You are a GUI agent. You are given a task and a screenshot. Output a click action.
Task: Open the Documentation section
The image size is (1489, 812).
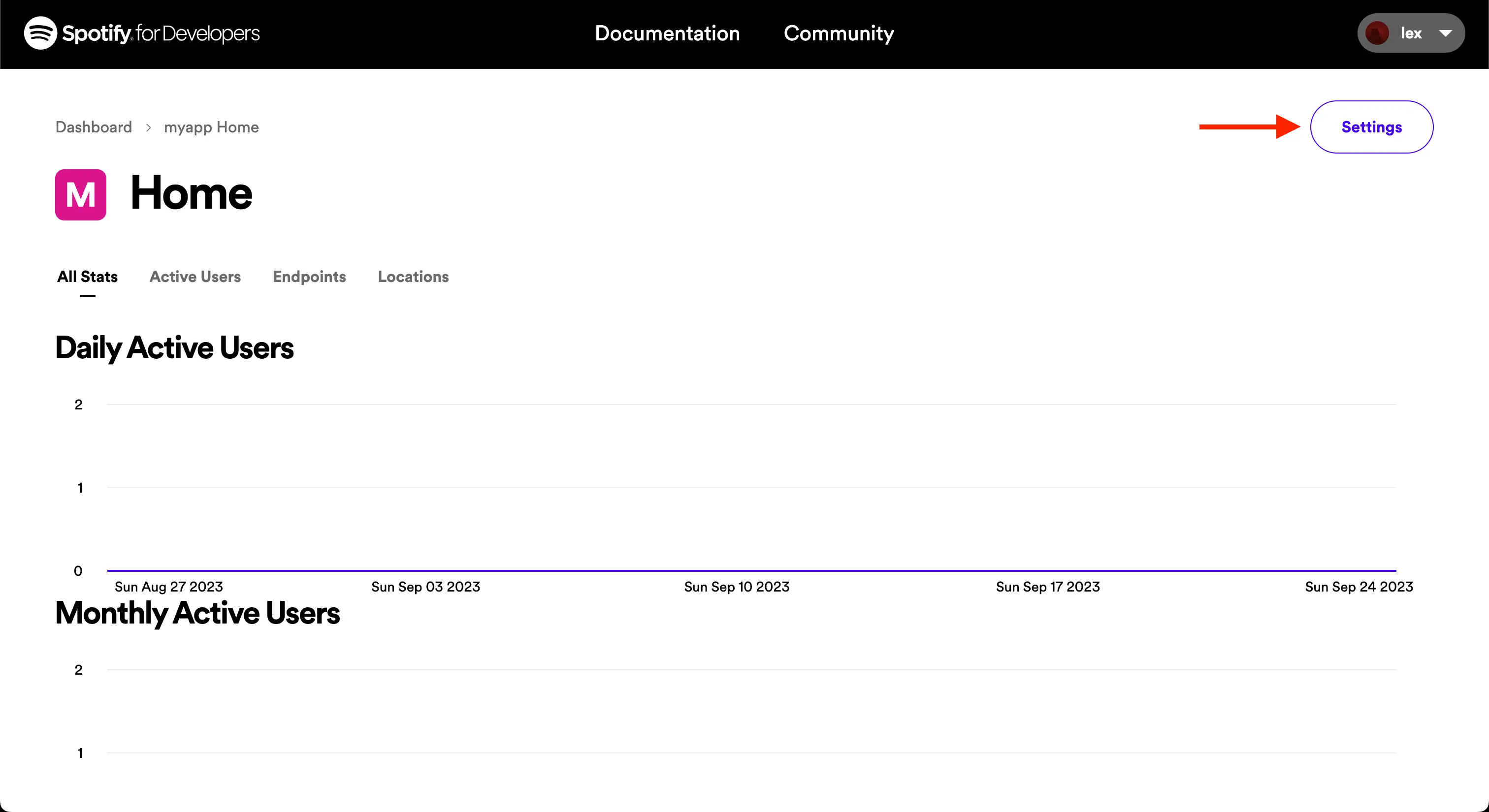pyautogui.click(x=667, y=33)
